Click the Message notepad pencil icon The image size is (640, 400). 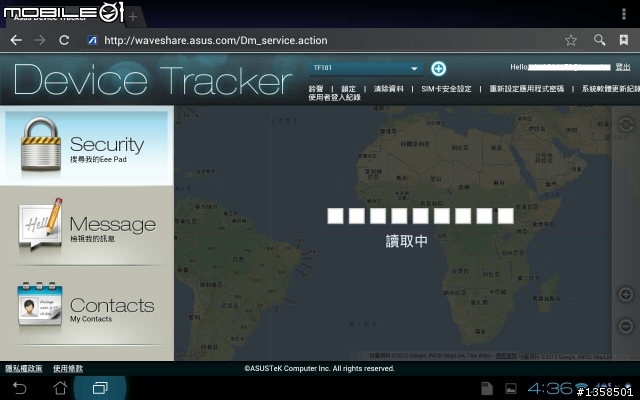pos(40,224)
